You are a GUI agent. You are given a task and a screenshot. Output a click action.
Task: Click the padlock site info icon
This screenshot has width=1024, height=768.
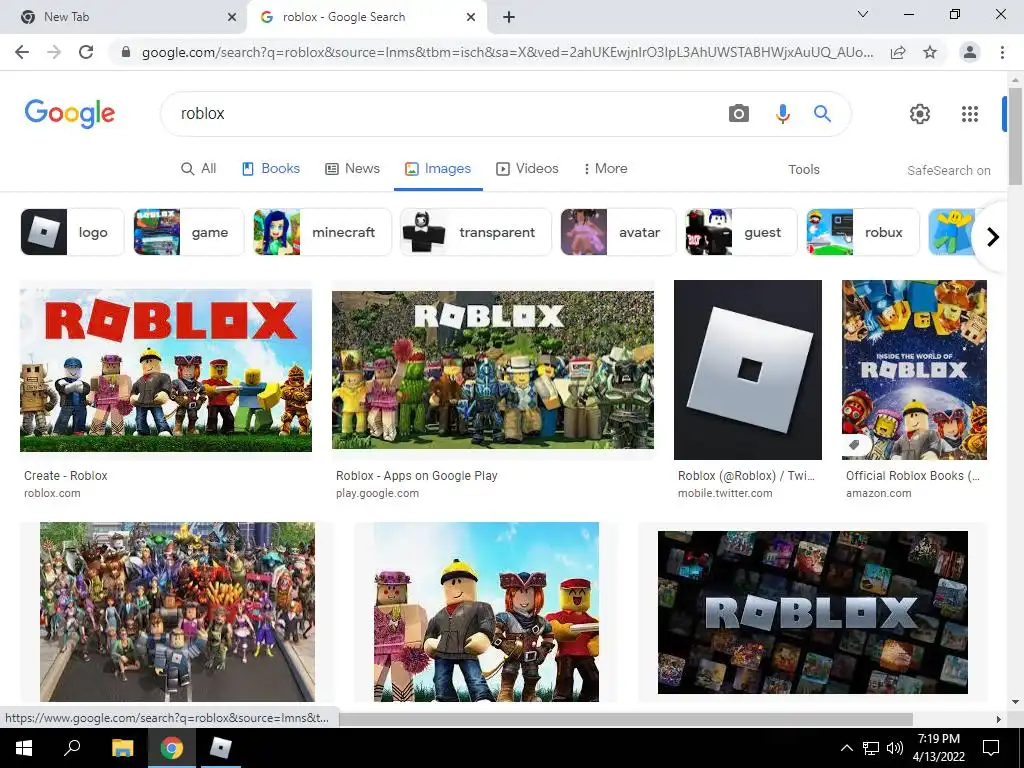[x=126, y=52]
